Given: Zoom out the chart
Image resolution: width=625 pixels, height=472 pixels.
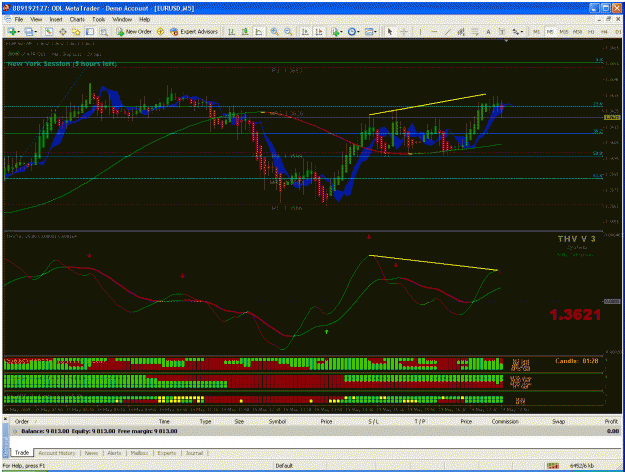Looking at the screenshot, I should pos(288,31).
